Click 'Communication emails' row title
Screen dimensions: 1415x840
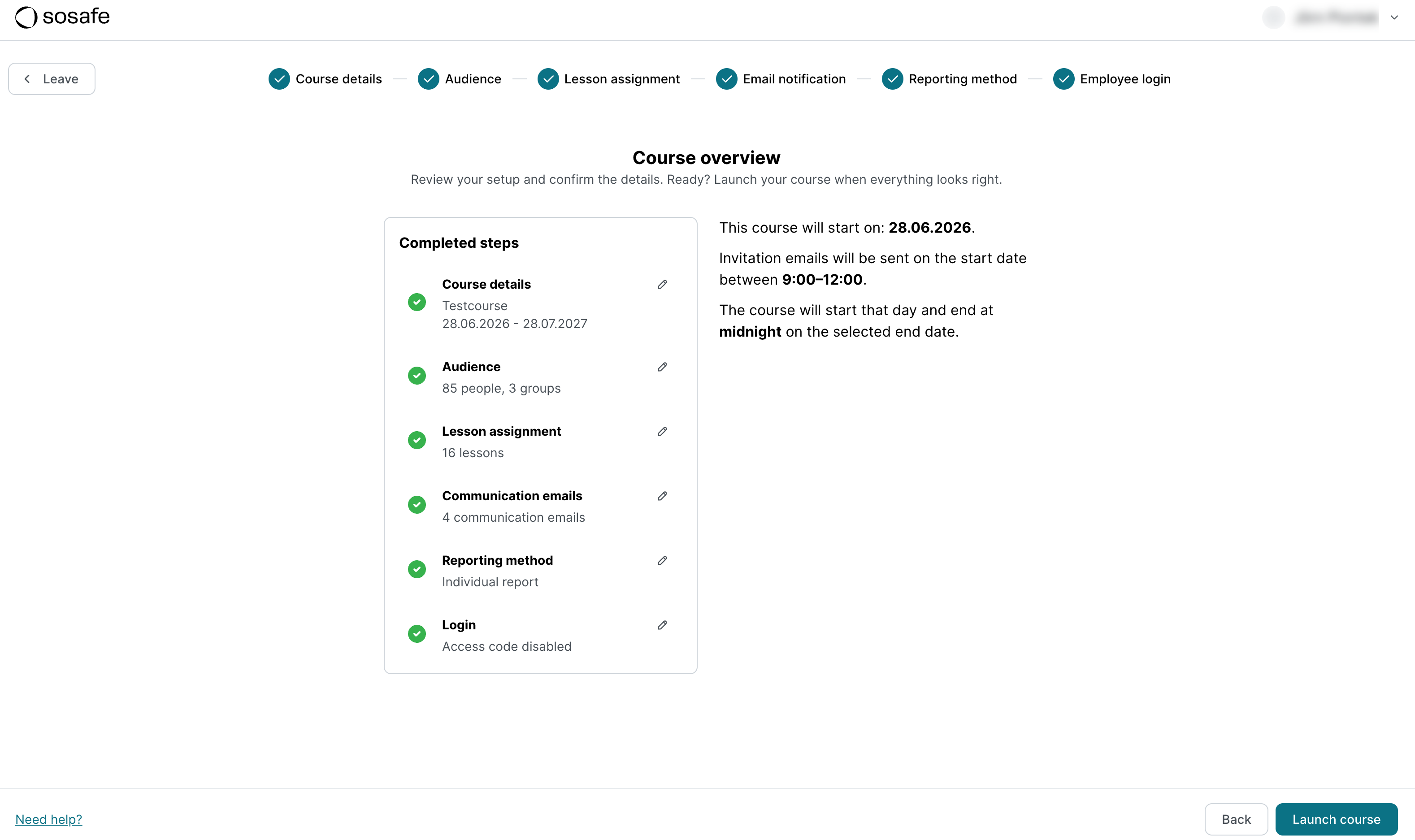coord(512,496)
